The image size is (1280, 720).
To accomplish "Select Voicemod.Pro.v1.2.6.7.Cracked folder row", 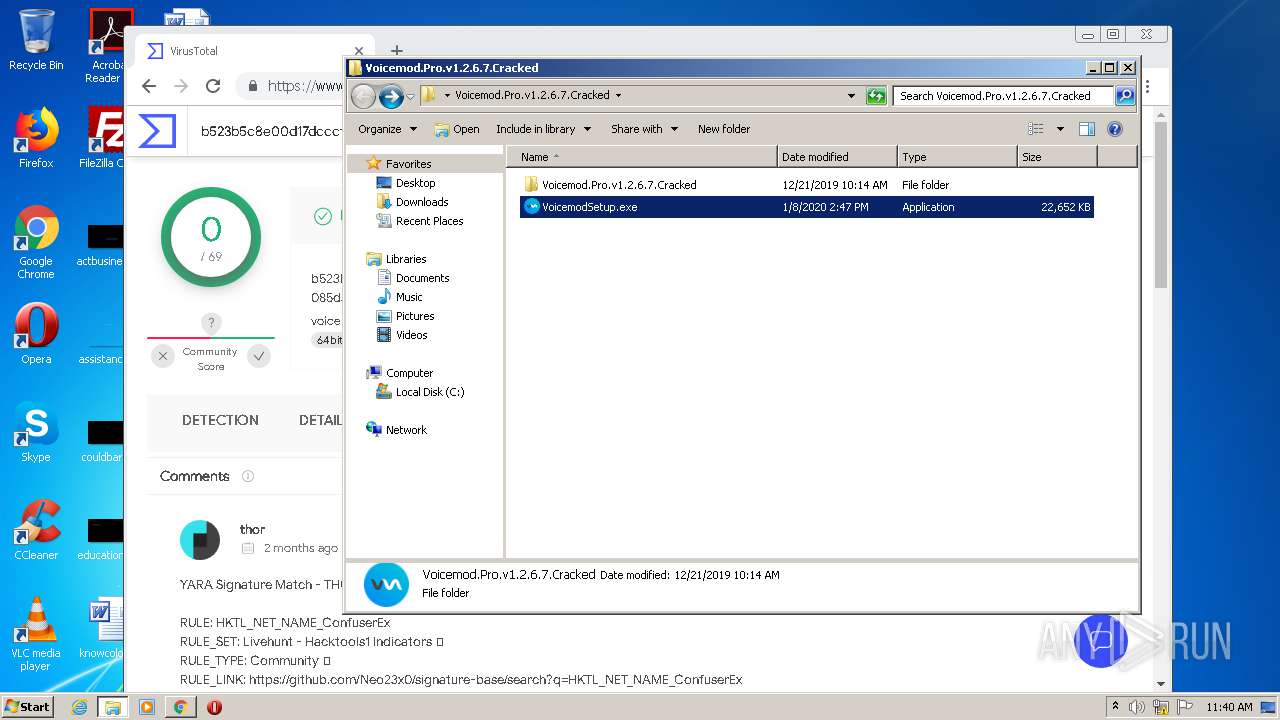I will pyautogui.click(x=806, y=185).
